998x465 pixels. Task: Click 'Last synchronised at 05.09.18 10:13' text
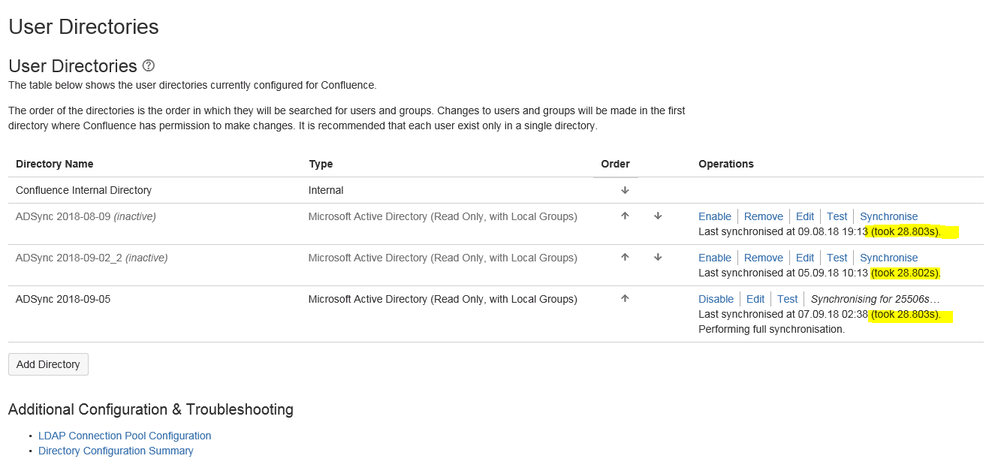click(783, 273)
